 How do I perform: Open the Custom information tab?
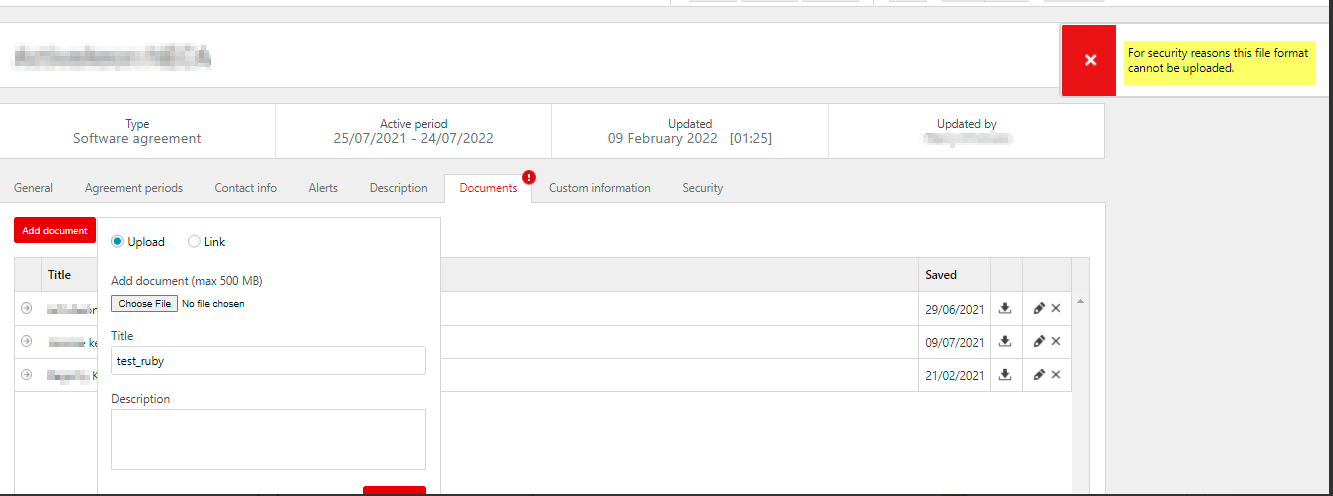click(x=600, y=188)
